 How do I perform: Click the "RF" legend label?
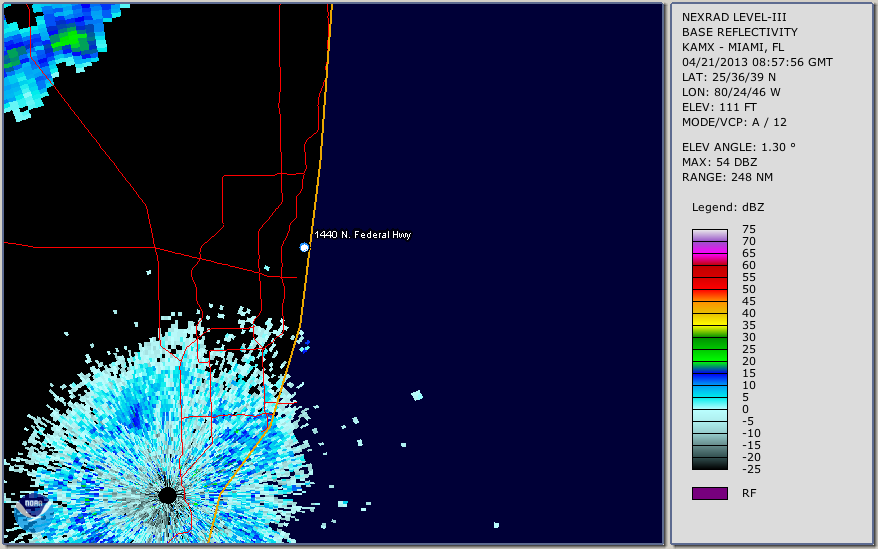[x=749, y=493]
